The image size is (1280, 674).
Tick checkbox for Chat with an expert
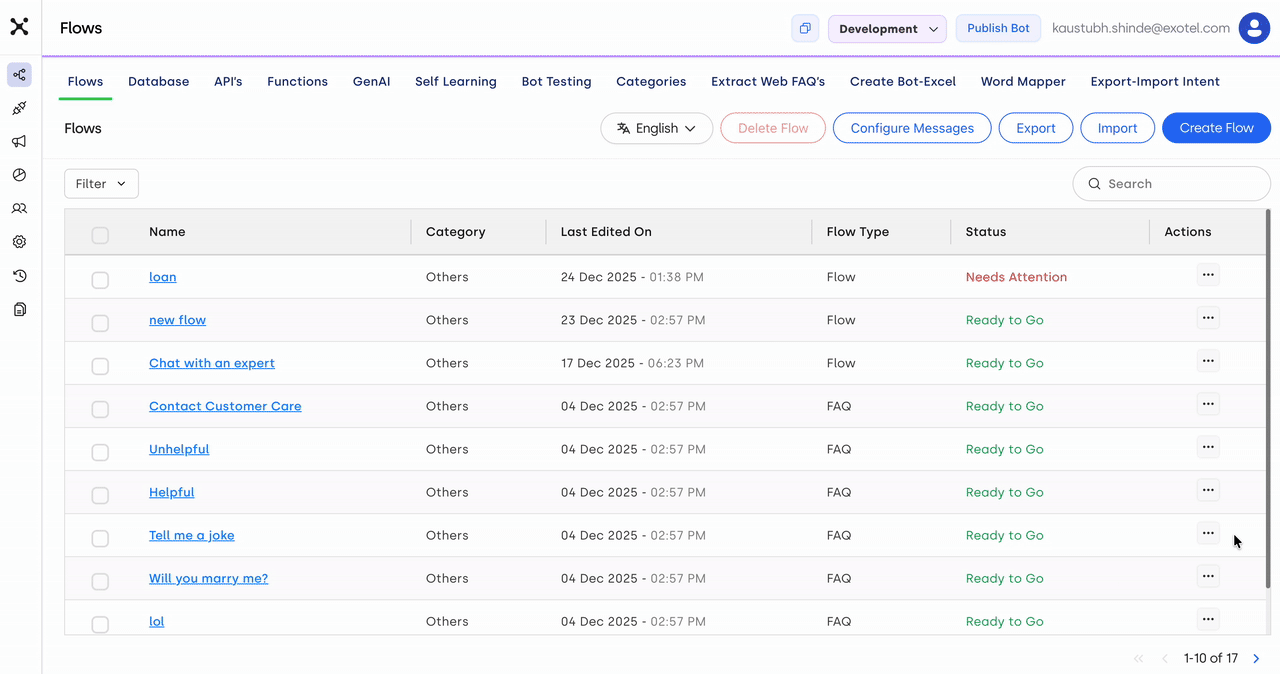point(100,367)
